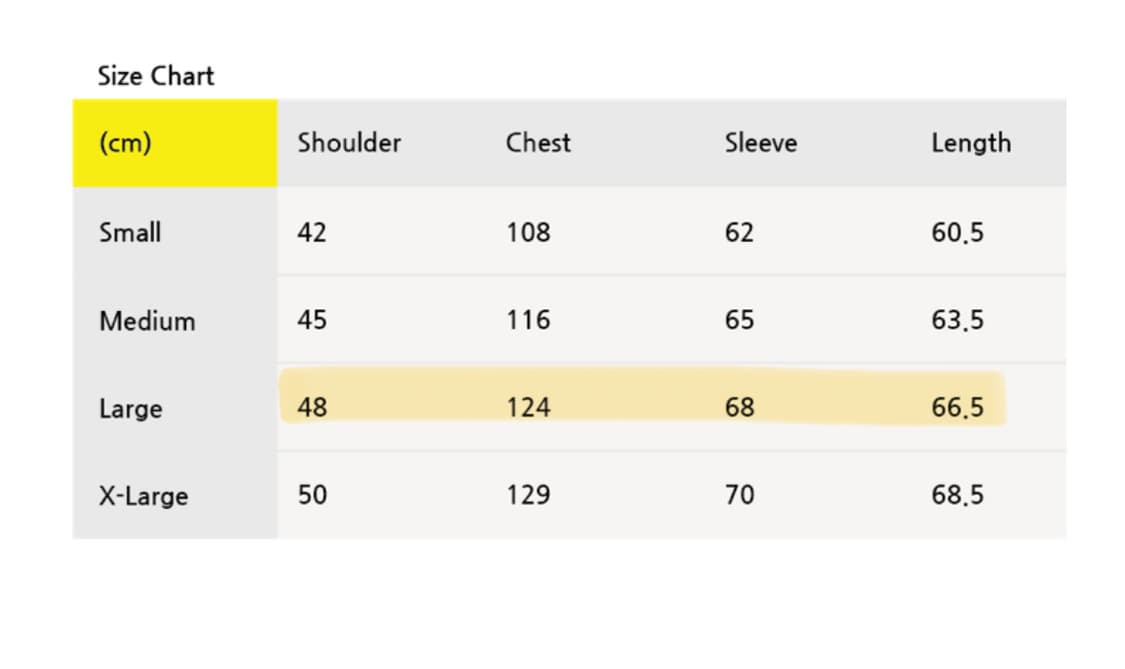Click the Medium row label
This screenshot has width=1125, height=669.
[x=147, y=321]
